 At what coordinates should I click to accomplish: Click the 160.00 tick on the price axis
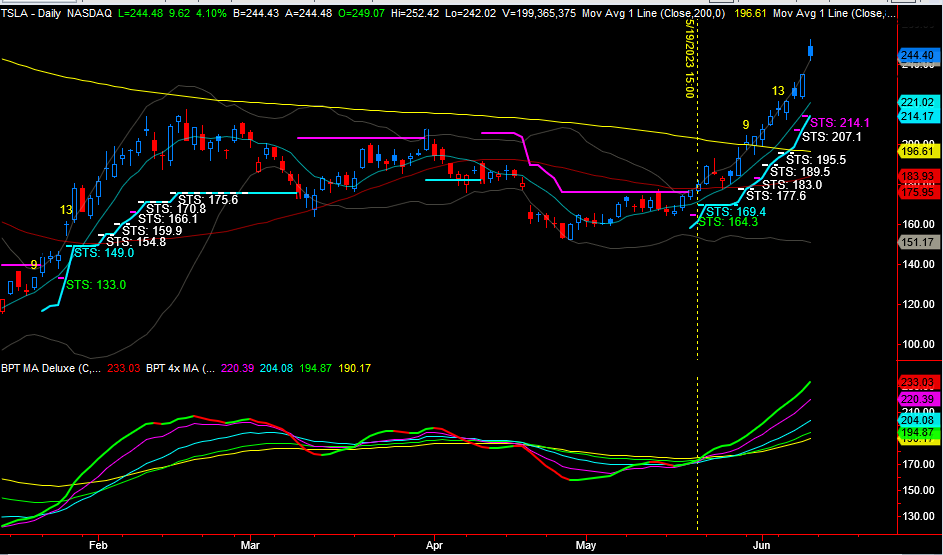(918, 224)
